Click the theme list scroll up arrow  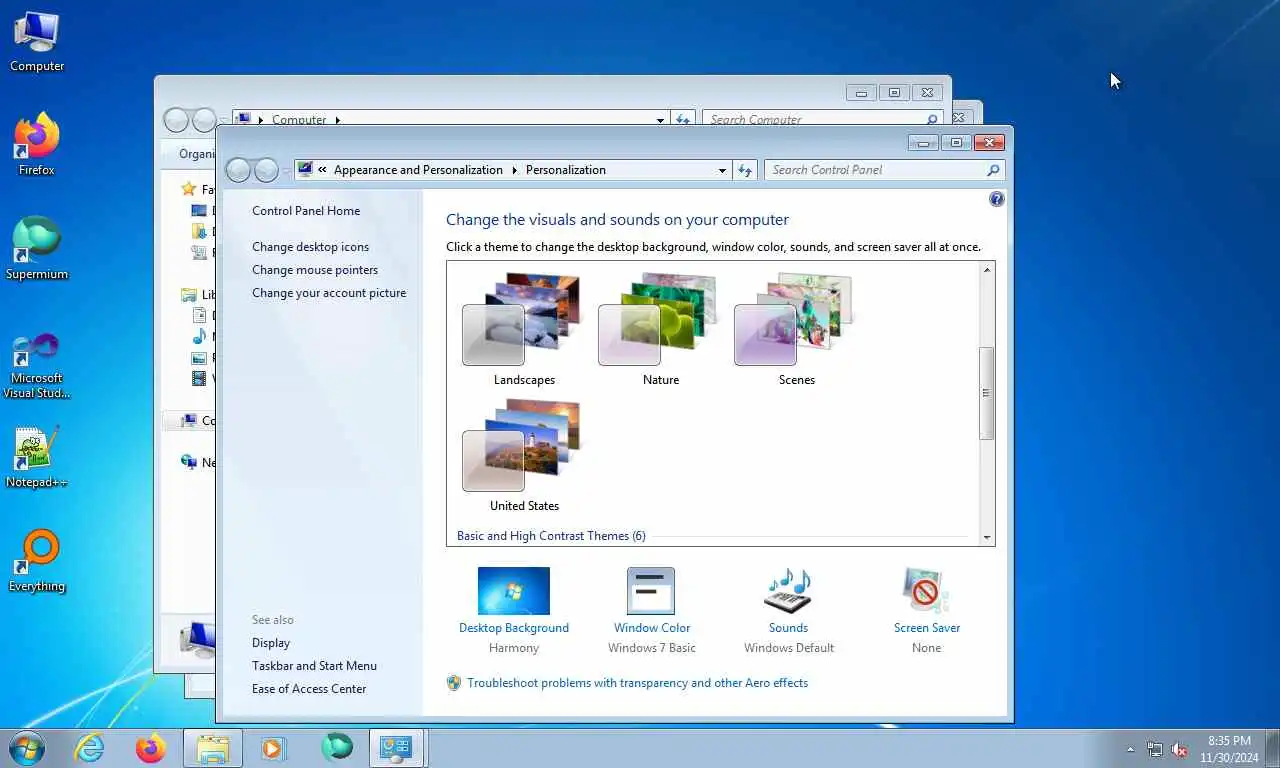click(x=987, y=270)
